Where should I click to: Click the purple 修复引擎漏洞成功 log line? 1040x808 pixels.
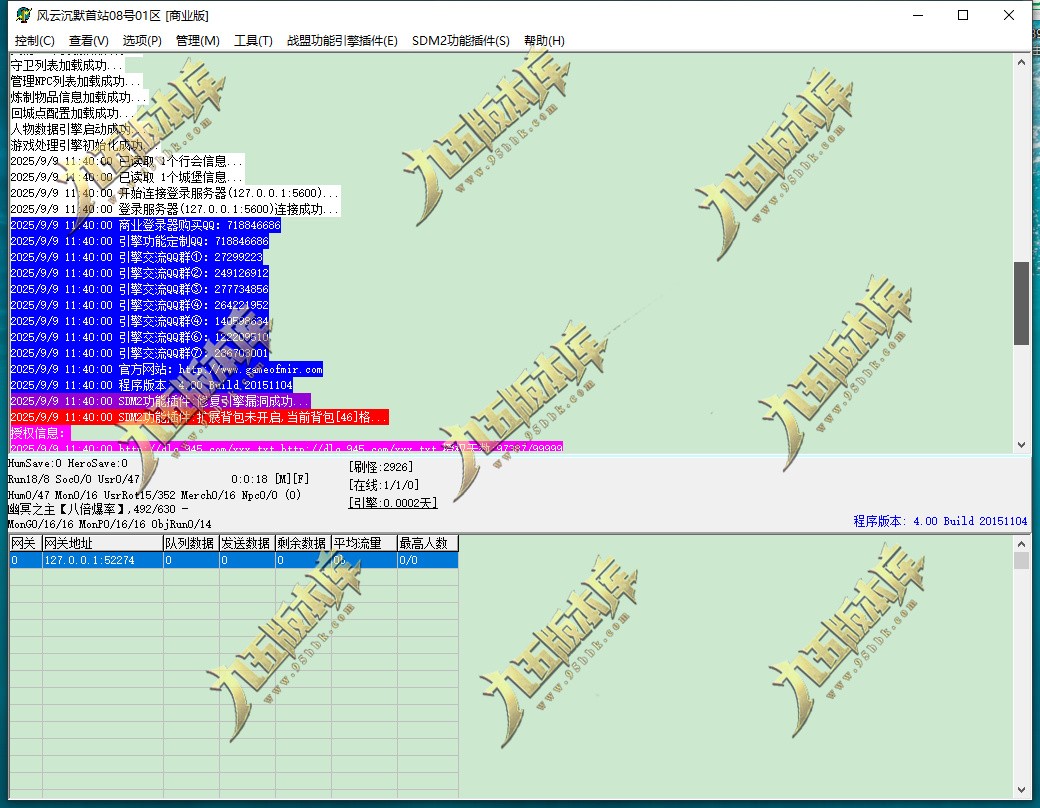(x=160, y=401)
